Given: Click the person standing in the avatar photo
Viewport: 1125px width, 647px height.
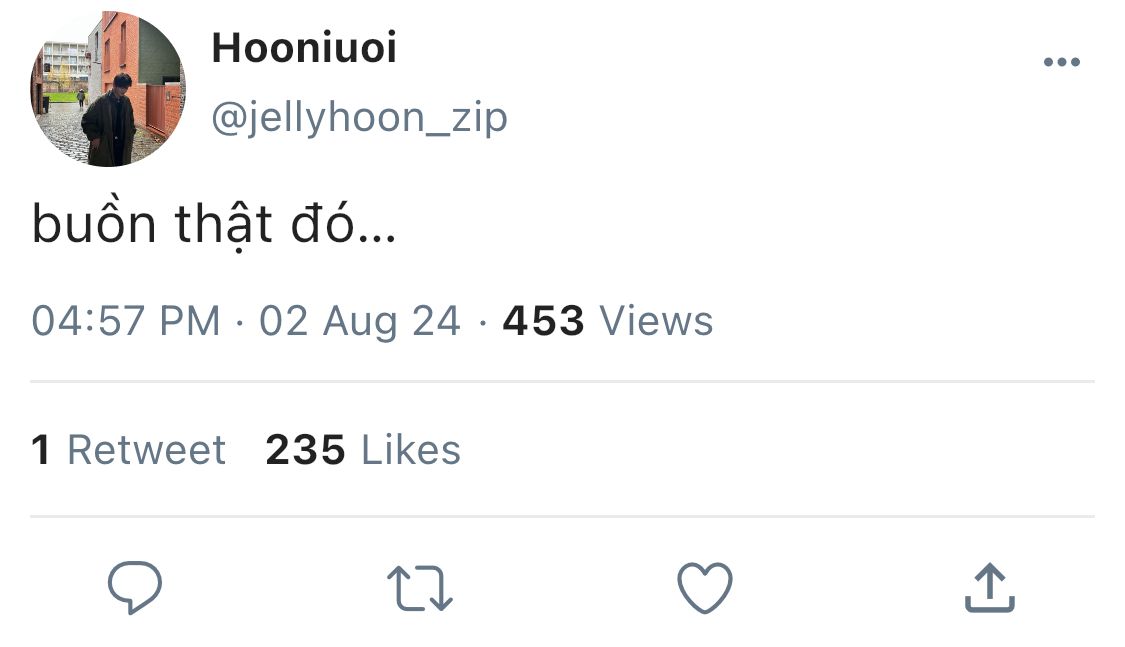Looking at the screenshot, I should click(x=110, y=120).
